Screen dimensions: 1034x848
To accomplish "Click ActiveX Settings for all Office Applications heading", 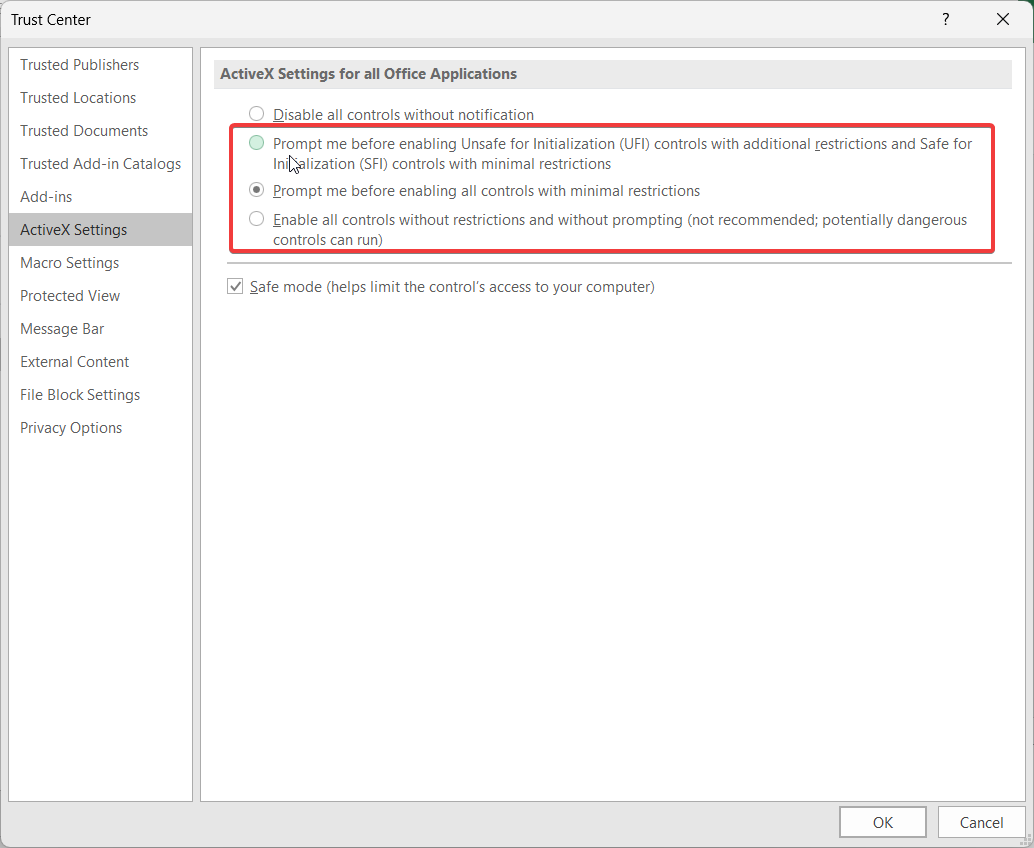I will point(369,74).
